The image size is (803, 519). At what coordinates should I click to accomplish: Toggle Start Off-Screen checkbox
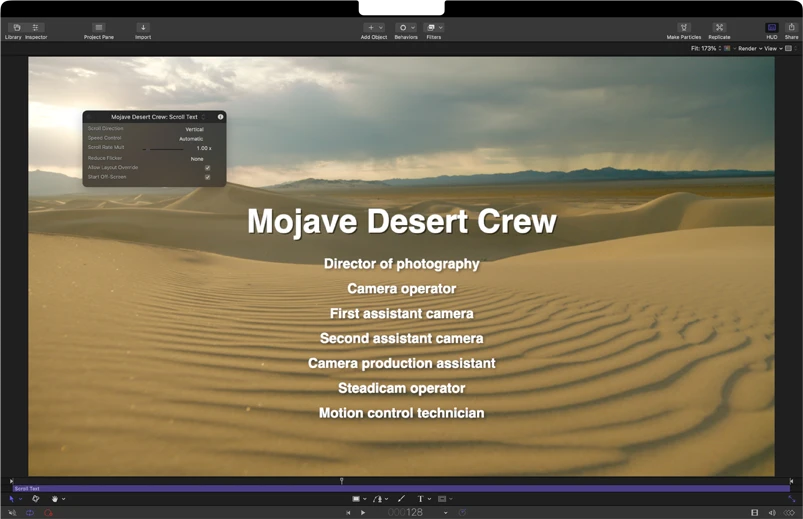[207, 177]
